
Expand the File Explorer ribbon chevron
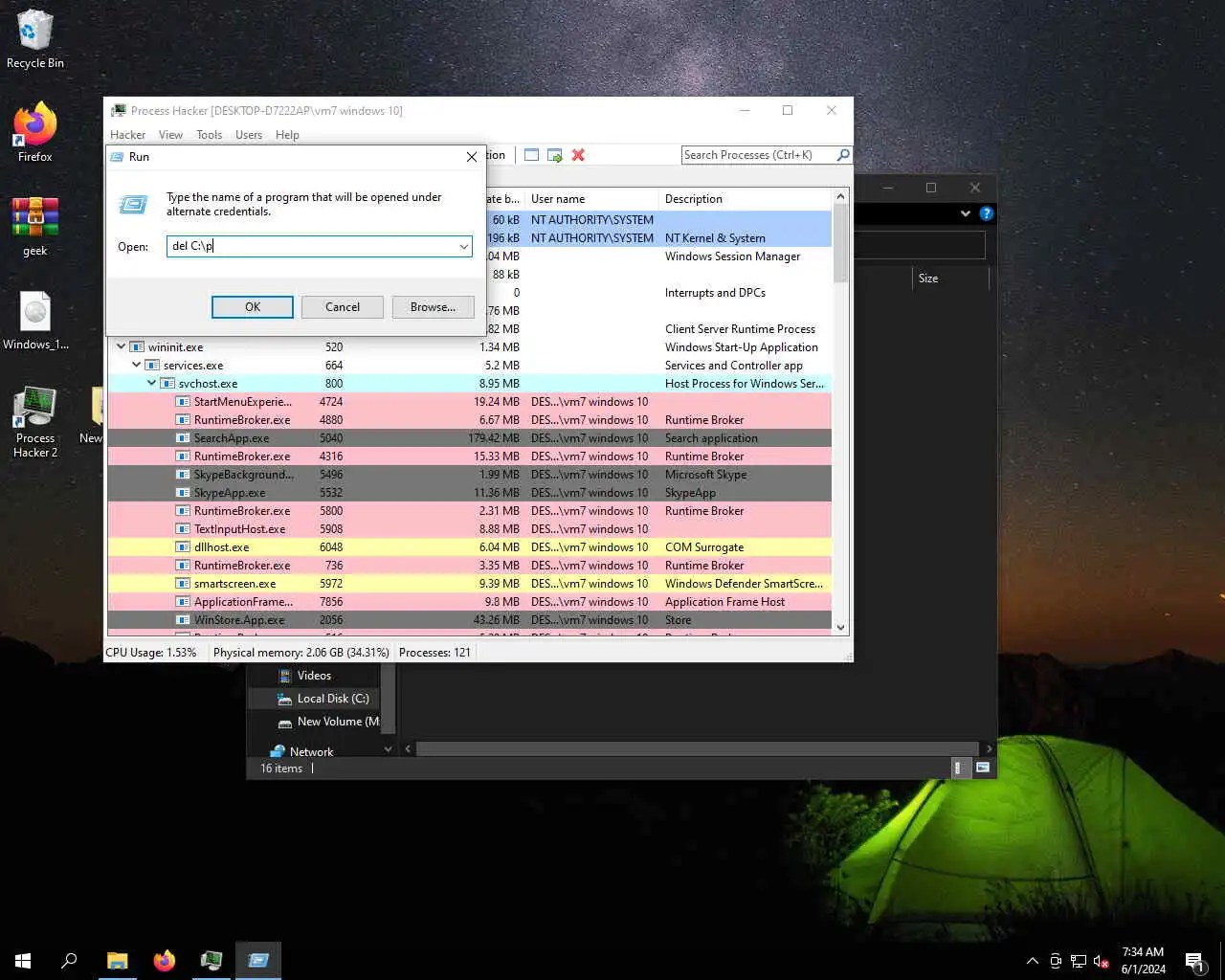pos(965,213)
